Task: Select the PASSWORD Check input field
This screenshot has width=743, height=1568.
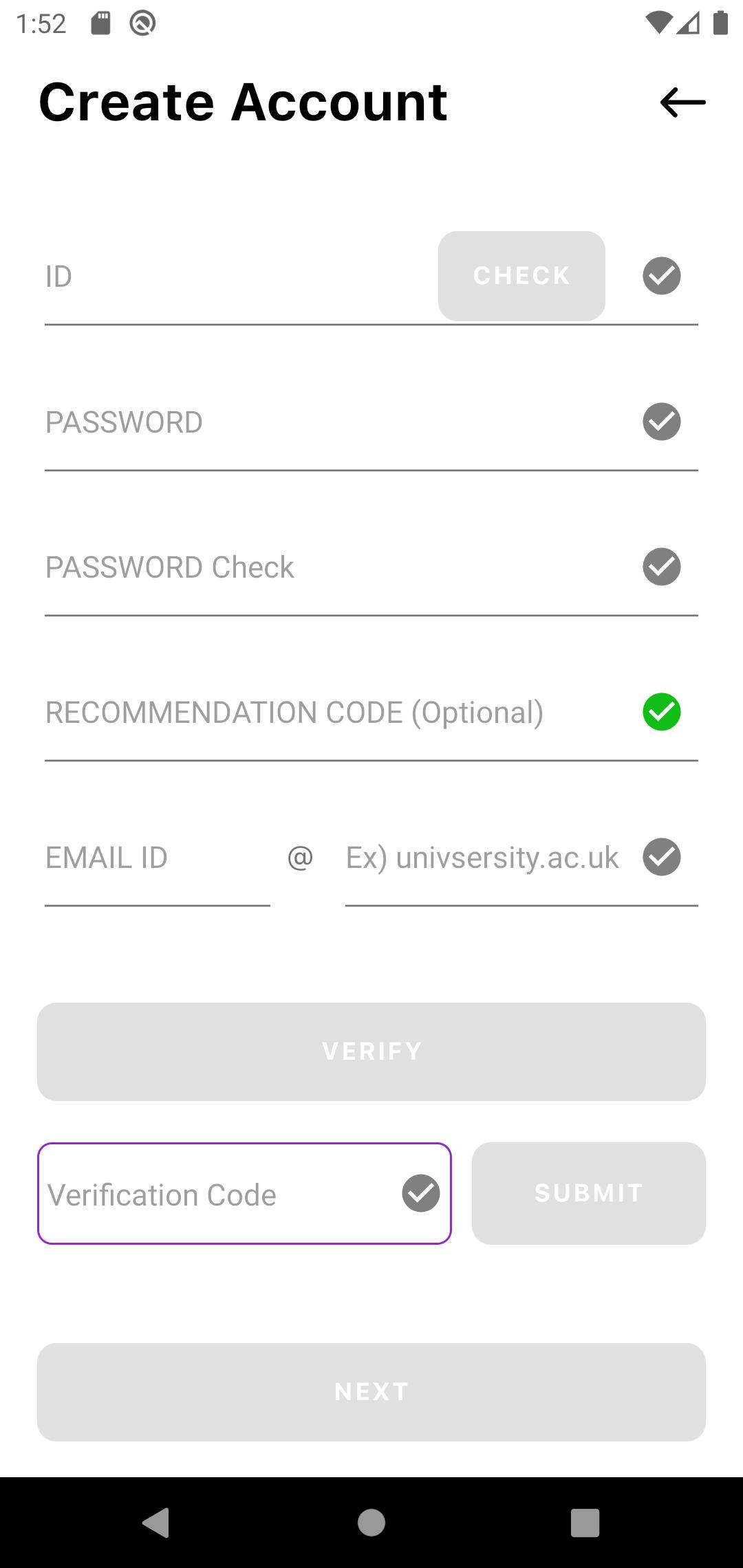Action: 330,567
